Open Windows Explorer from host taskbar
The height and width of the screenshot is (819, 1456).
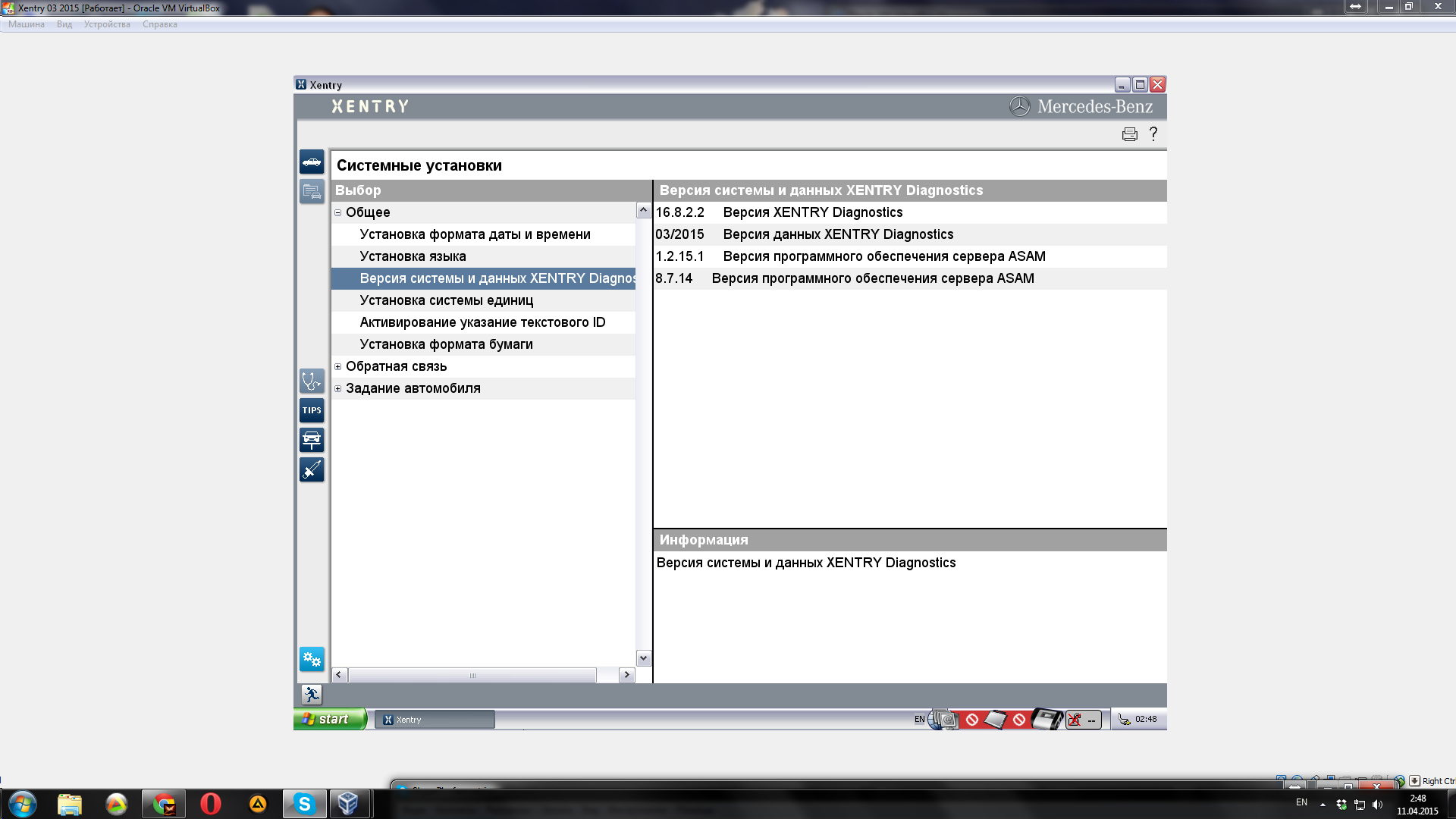coord(69,804)
